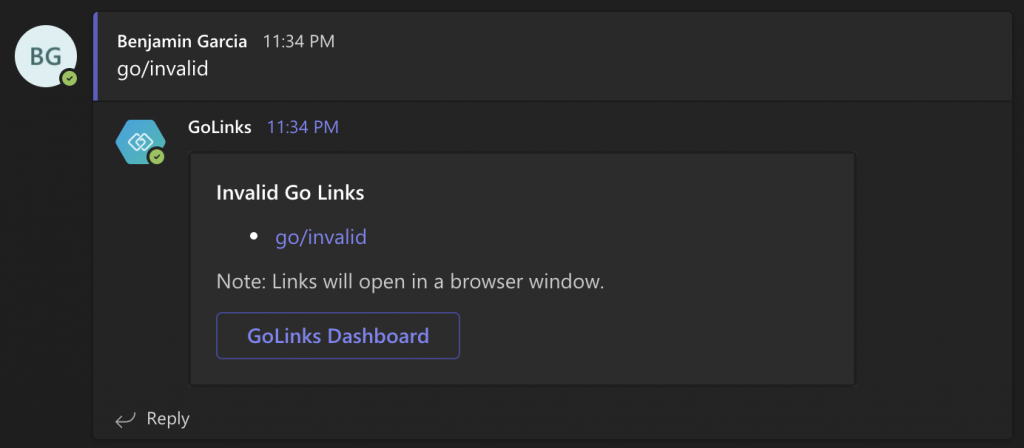Click the GoLinks bot sender name

click(x=219, y=127)
